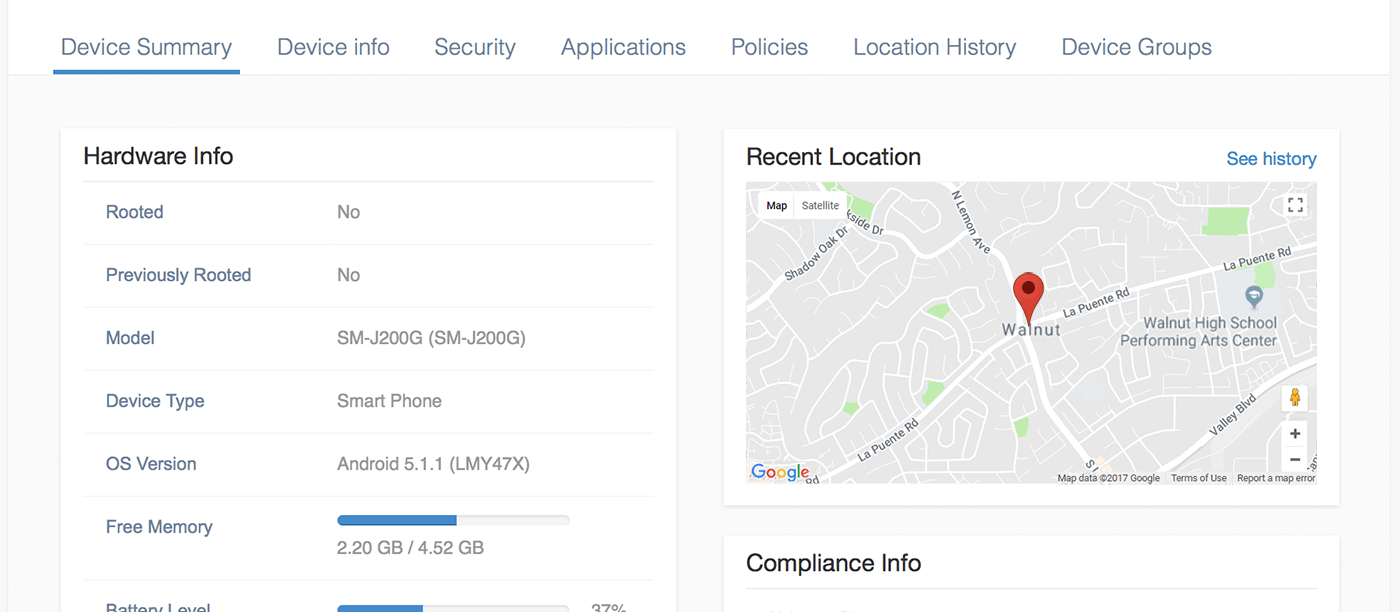
Task: Click the Model row label
Action: click(130, 338)
